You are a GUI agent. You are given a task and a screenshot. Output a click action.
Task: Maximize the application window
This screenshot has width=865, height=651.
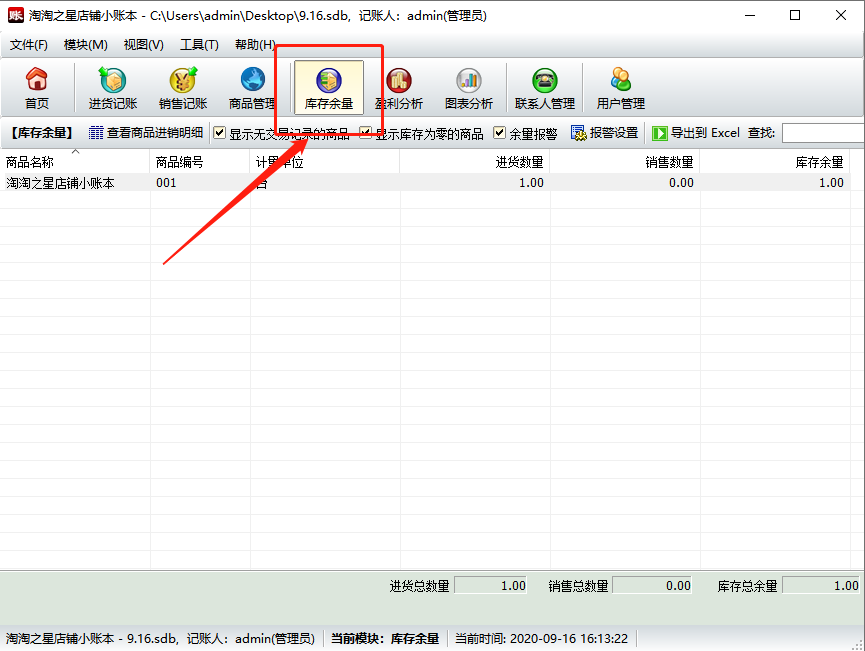click(x=794, y=15)
